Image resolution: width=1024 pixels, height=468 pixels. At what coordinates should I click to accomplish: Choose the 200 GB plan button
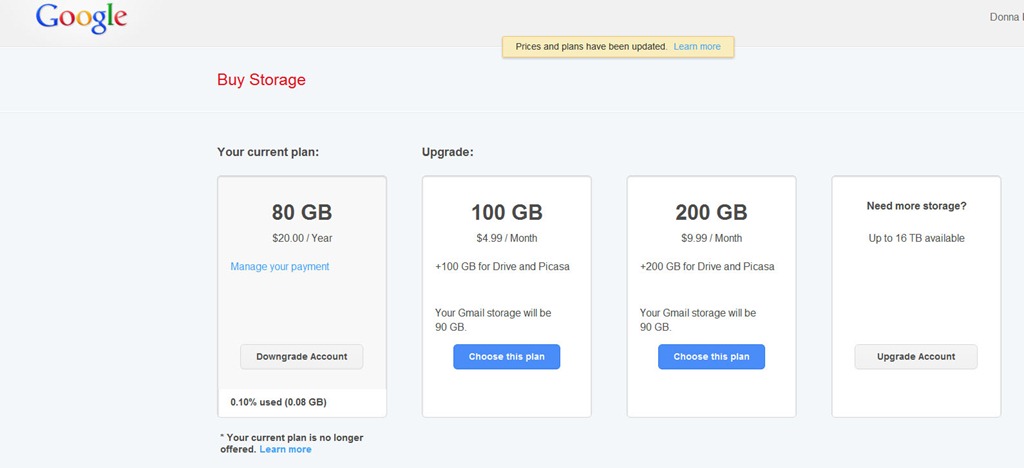point(711,357)
